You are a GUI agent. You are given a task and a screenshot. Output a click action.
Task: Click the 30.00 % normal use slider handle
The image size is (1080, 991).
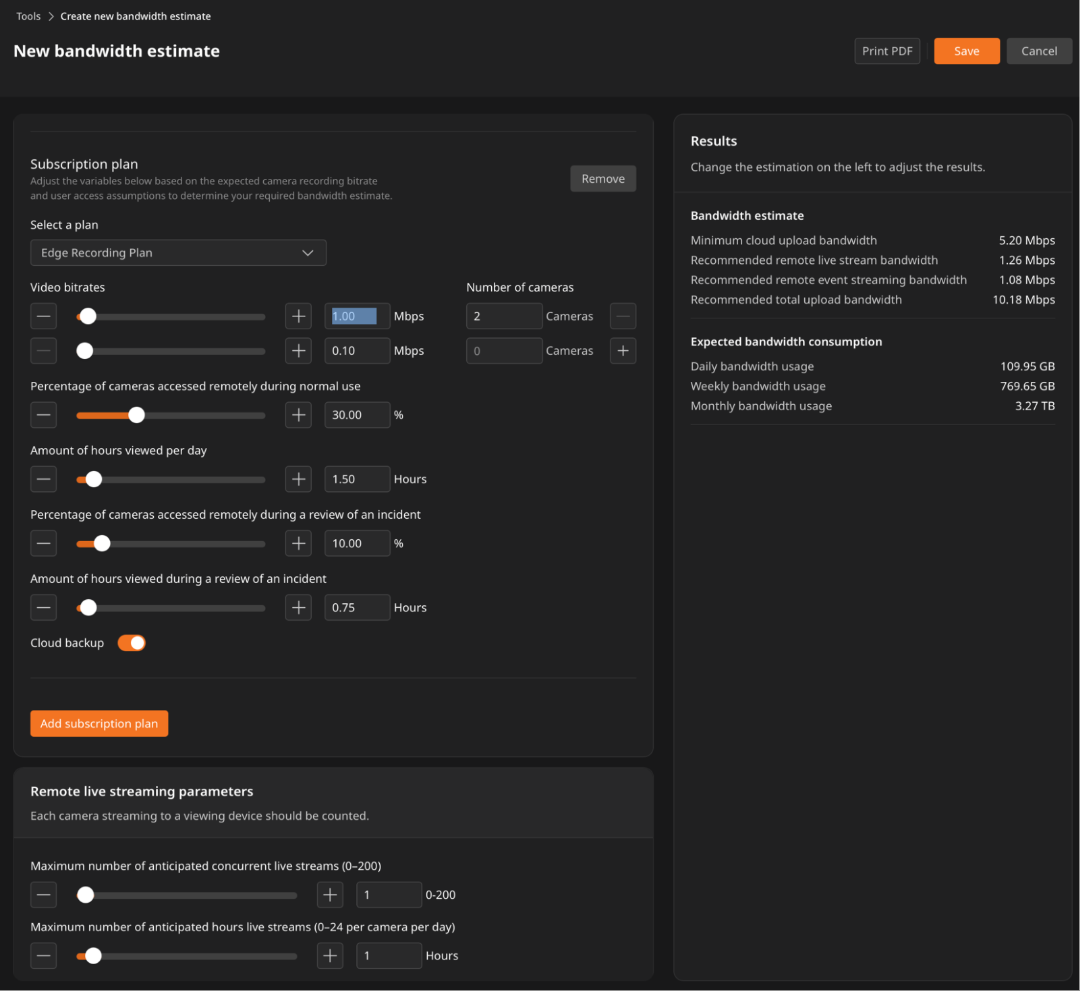[136, 415]
